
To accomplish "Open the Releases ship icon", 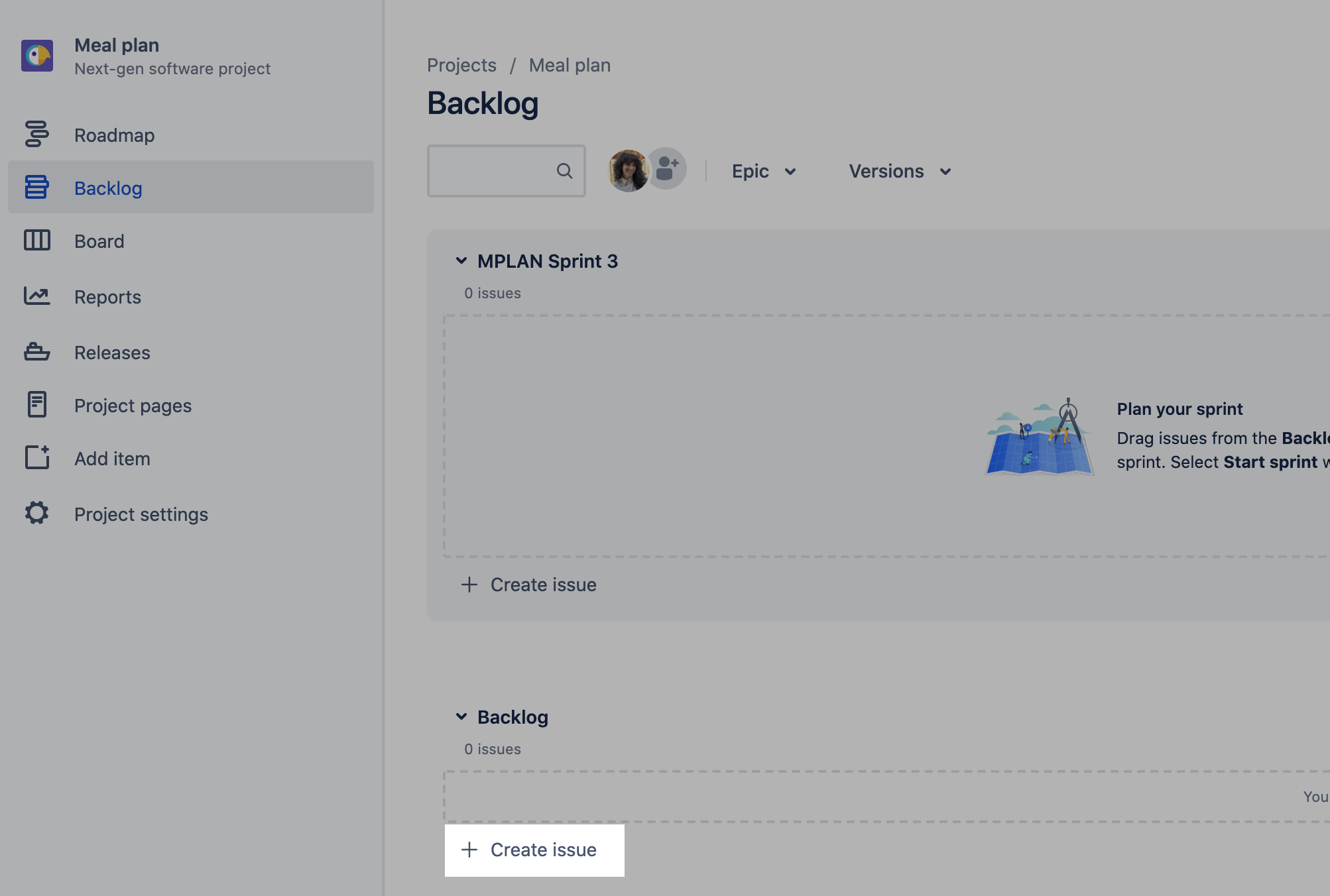I will point(36,351).
